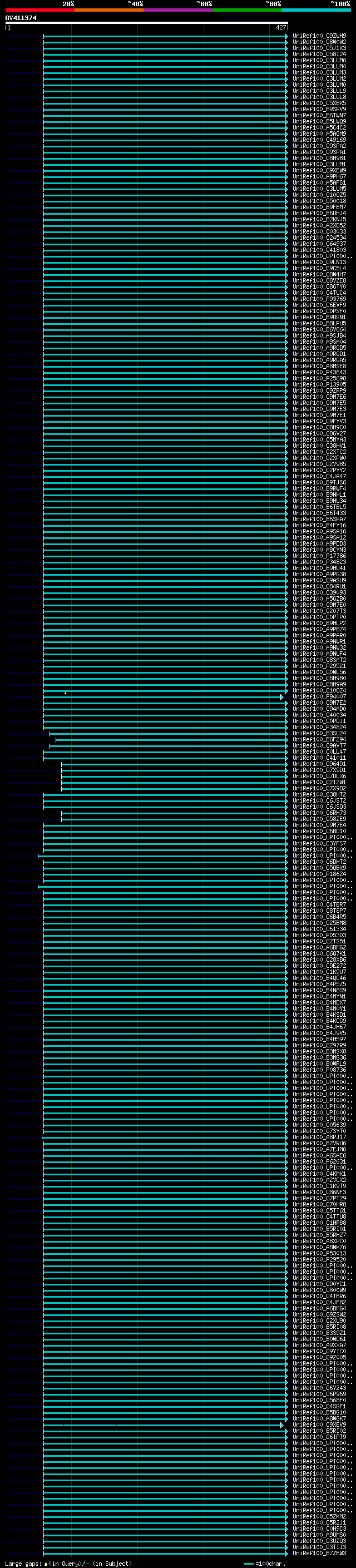Select label UniRef100_C9E272
Viewport: 356px width, 1568px height.
click(x=319, y=966)
